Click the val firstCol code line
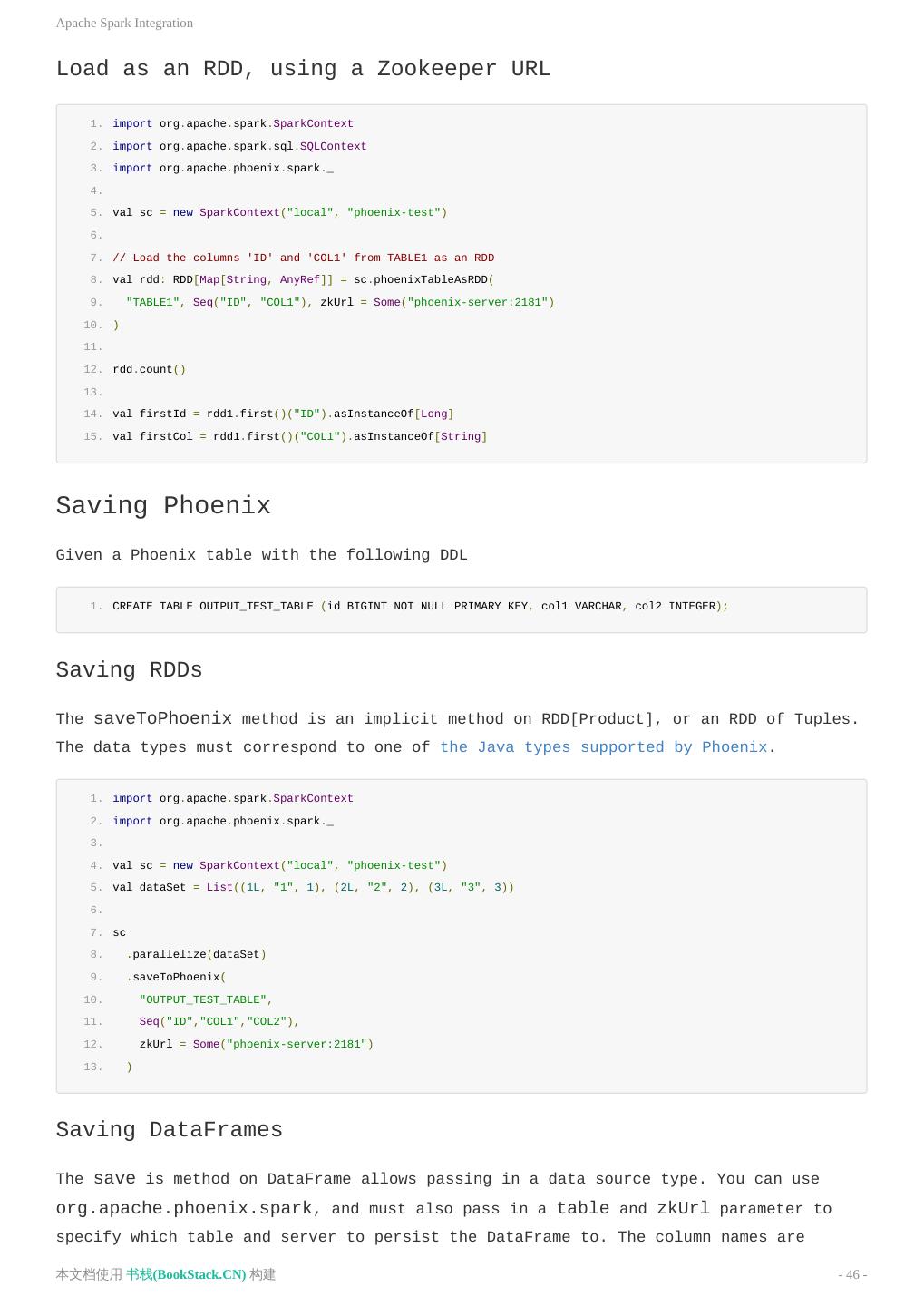The image size is (924, 1306). [x=299, y=436]
